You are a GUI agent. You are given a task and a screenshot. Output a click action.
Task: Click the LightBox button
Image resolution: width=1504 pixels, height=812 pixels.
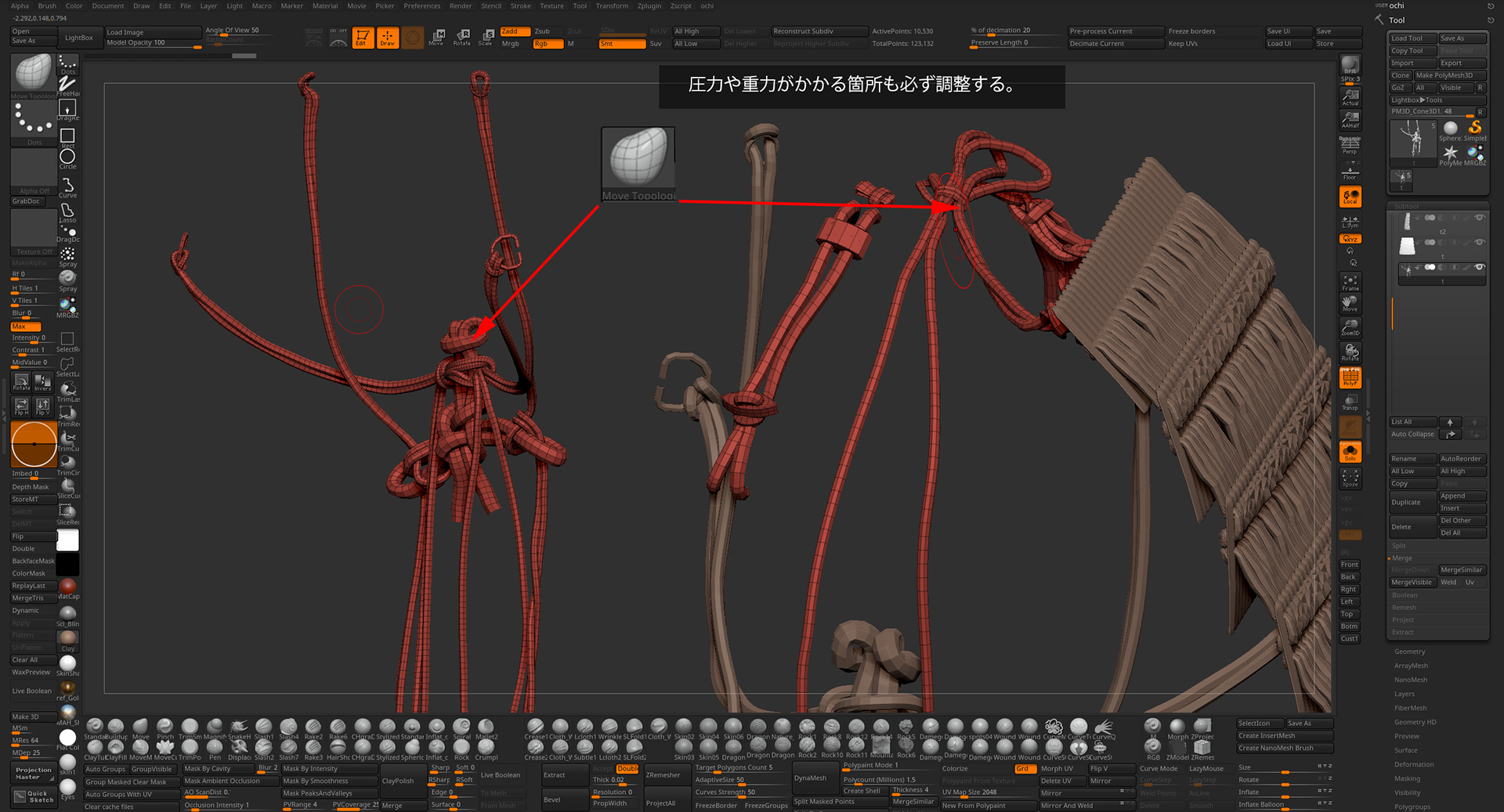78,38
